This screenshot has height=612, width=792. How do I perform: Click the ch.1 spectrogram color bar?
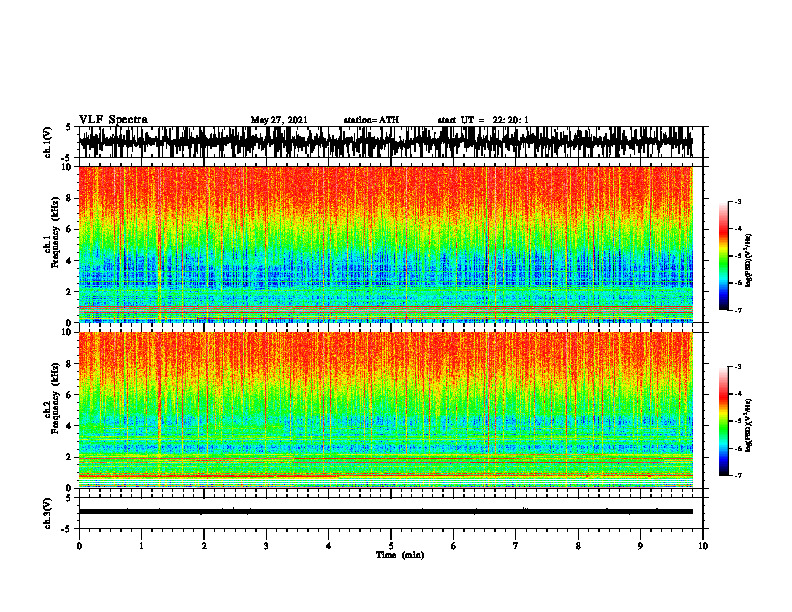(723, 256)
